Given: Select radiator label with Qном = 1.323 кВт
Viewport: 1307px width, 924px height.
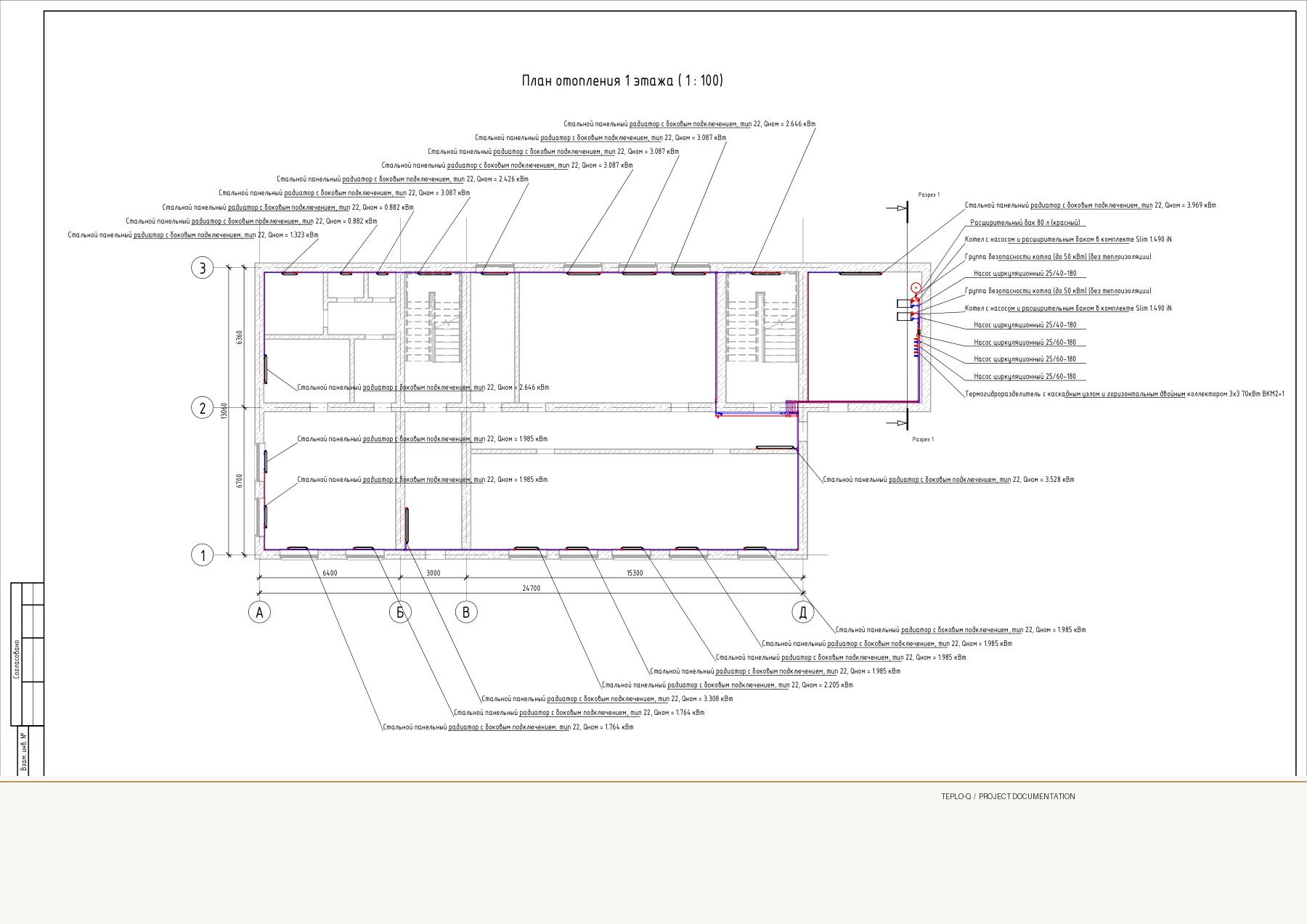Looking at the screenshot, I should click(x=193, y=235).
